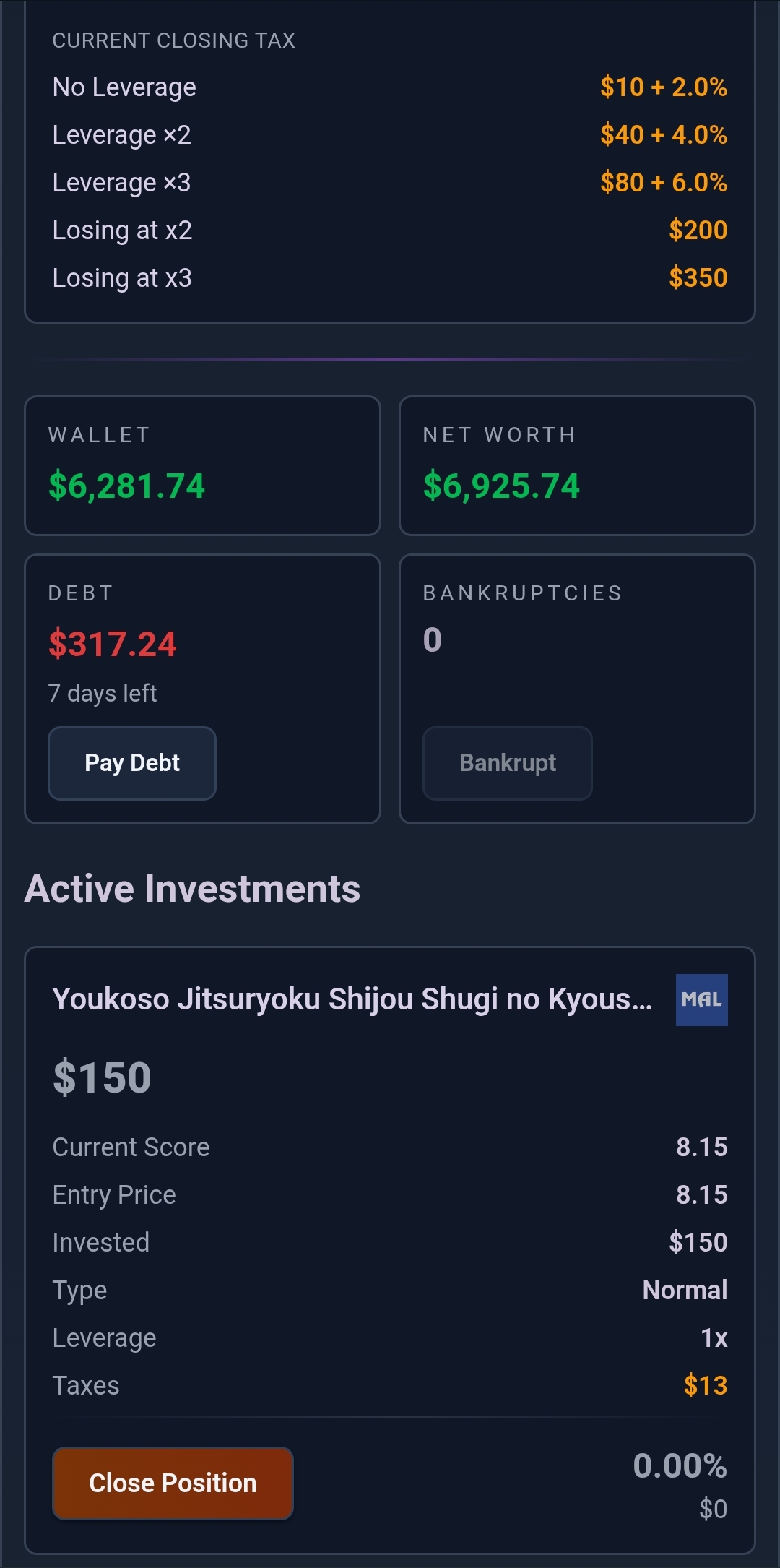Click the Pay Debt button
This screenshot has width=780, height=1568.
132,763
